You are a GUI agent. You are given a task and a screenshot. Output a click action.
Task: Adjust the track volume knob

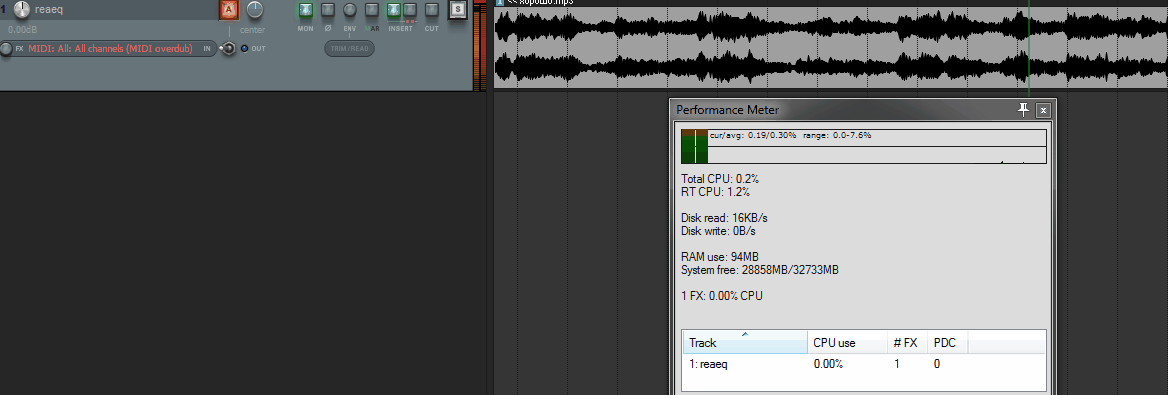[x=22, y=10]
